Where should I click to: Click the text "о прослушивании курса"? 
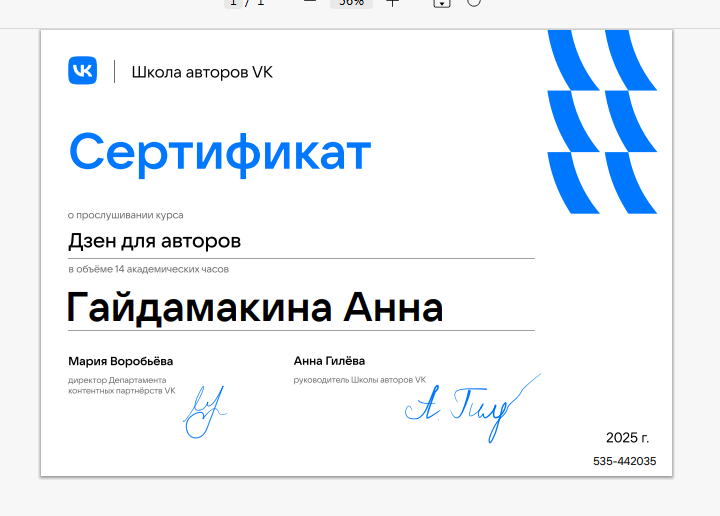click(x=126, y=215)
